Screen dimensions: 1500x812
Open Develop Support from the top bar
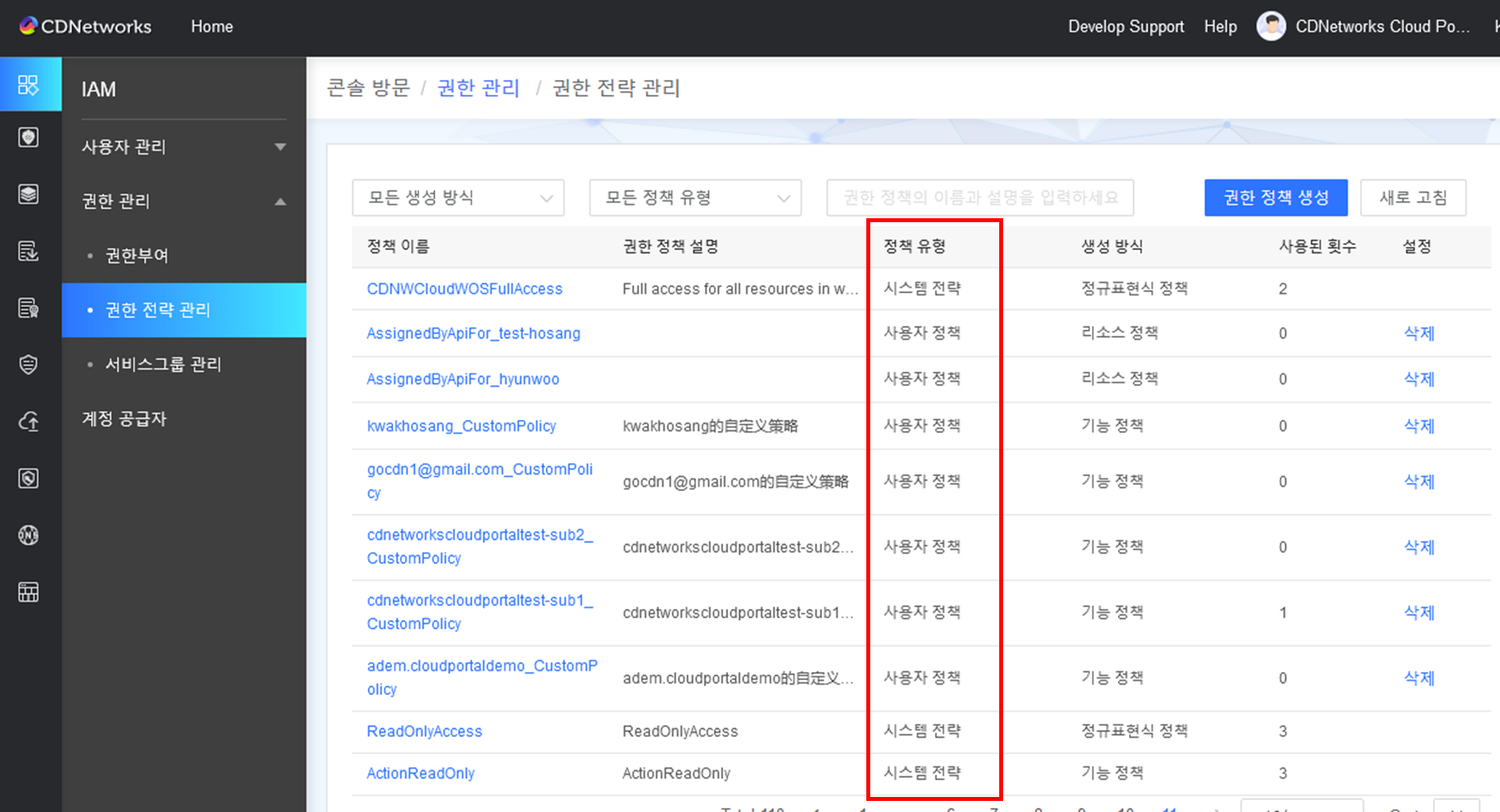click(1125, 25)
